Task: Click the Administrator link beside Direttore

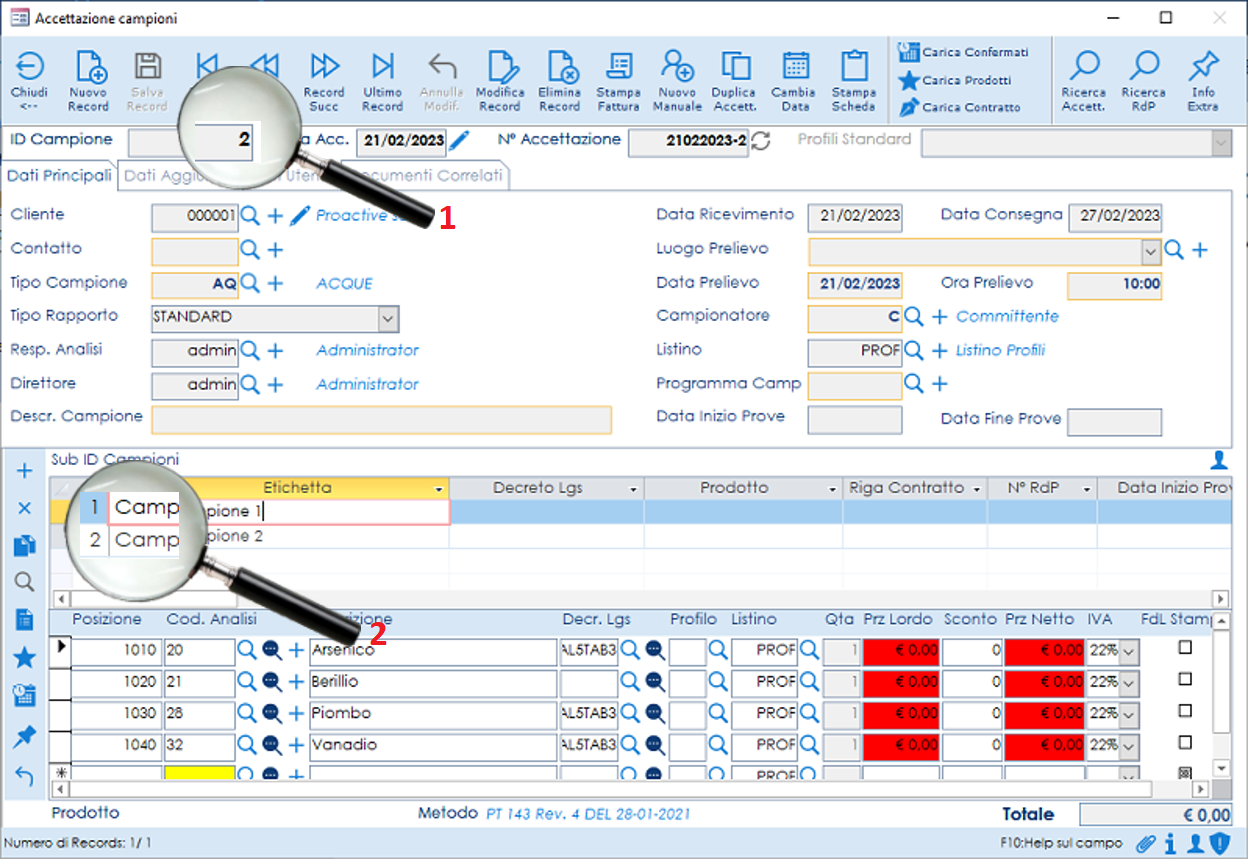Action: coord(367,384)
